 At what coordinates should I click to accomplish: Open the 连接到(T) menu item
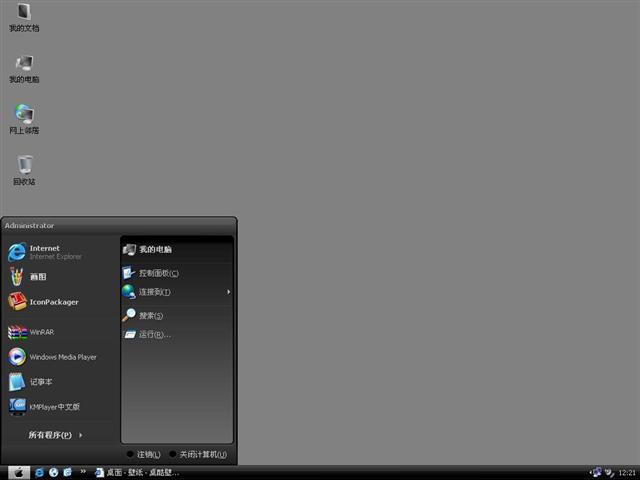(177, 292)
